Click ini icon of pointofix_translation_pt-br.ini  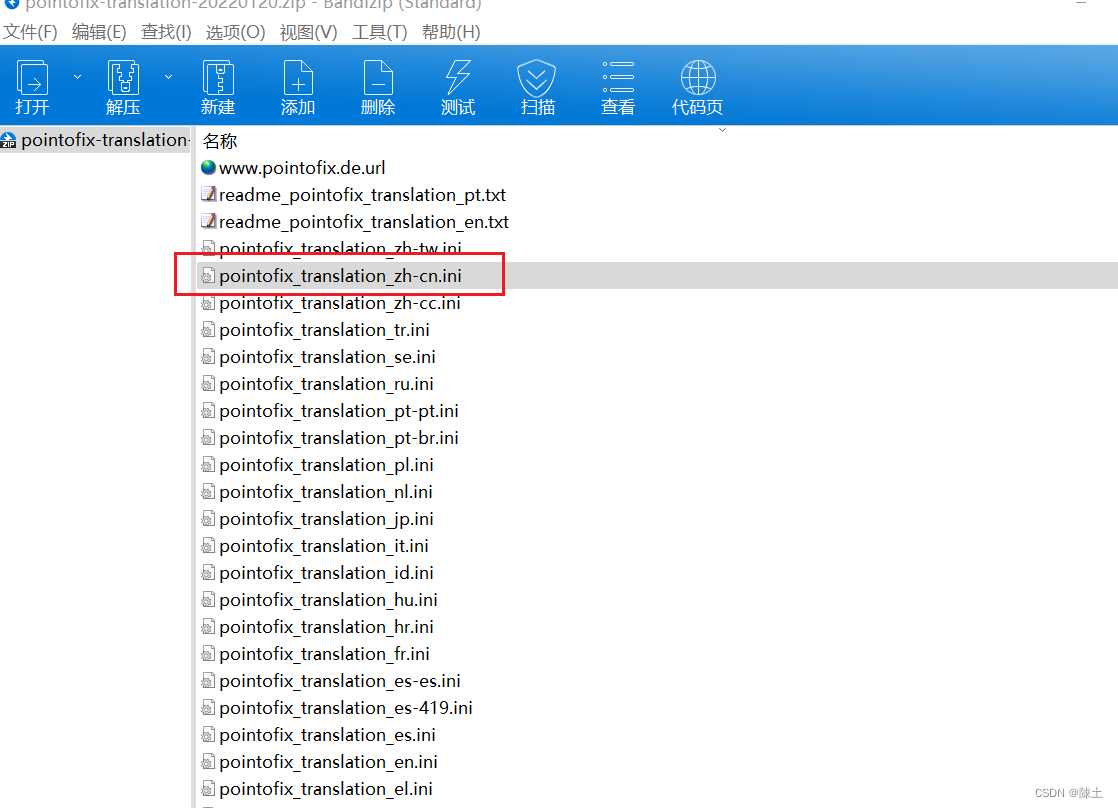208,437
